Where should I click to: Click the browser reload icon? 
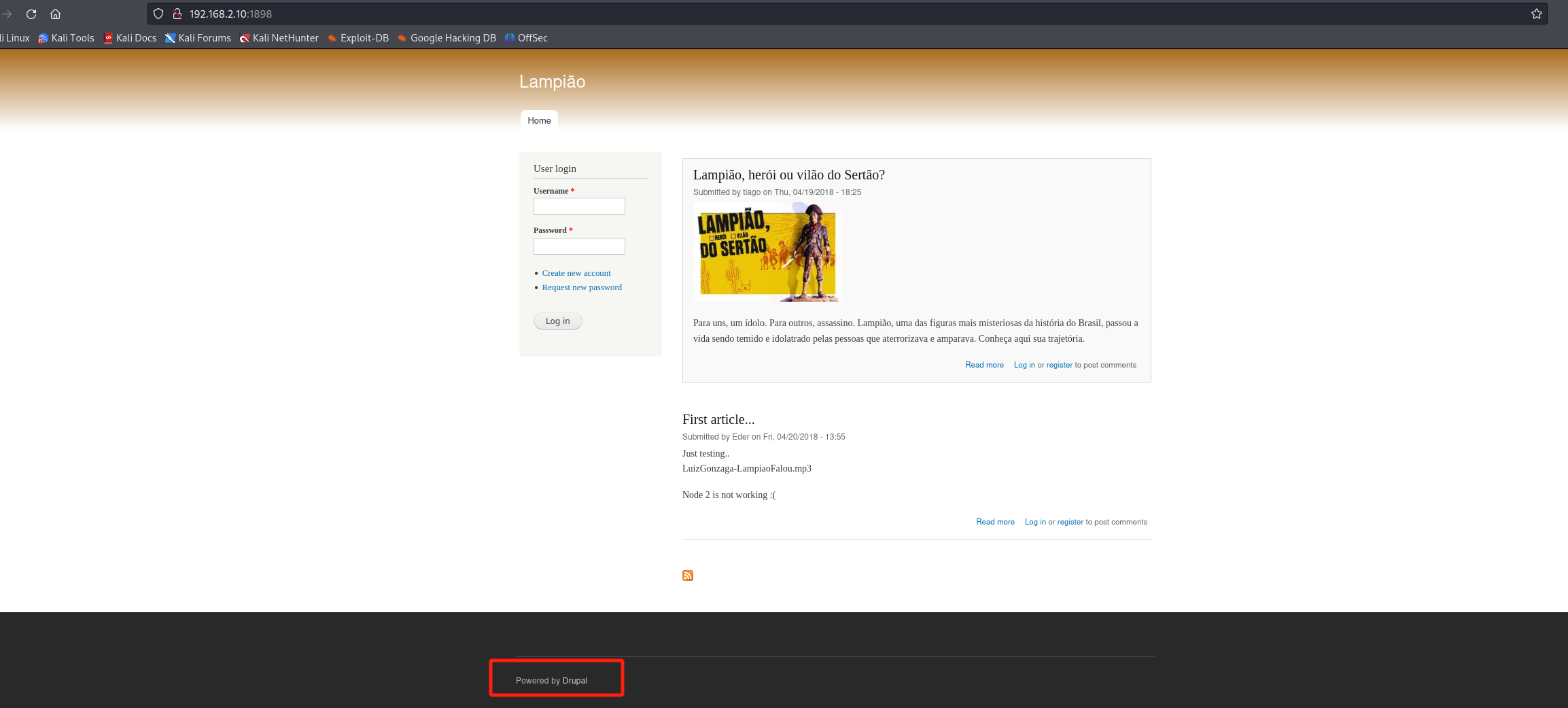[x=31, y=14]
